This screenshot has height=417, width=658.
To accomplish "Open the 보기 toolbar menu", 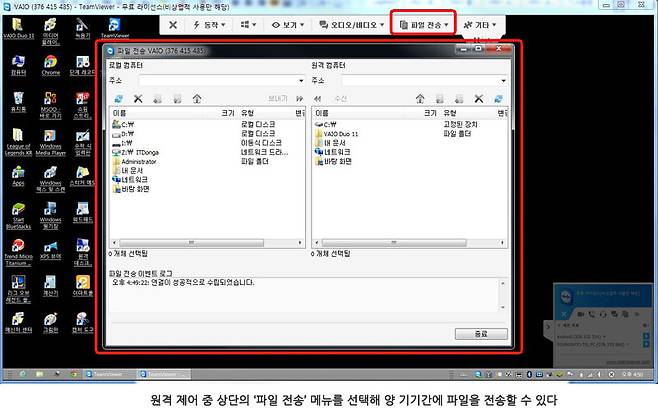I will (x=288, y=25).
